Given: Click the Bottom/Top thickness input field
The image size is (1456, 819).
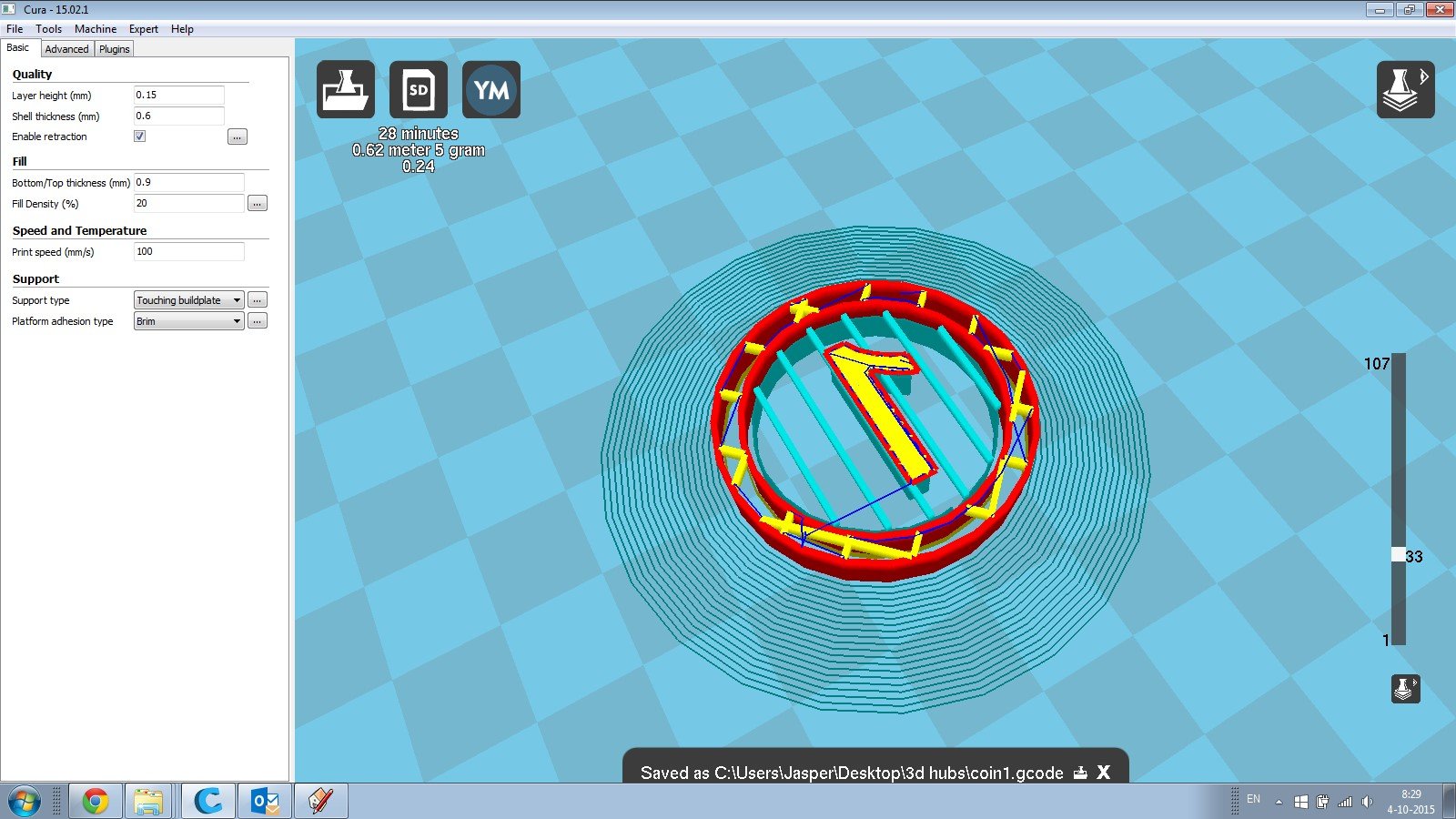Looking at the screenshot, I should point(189,182).
